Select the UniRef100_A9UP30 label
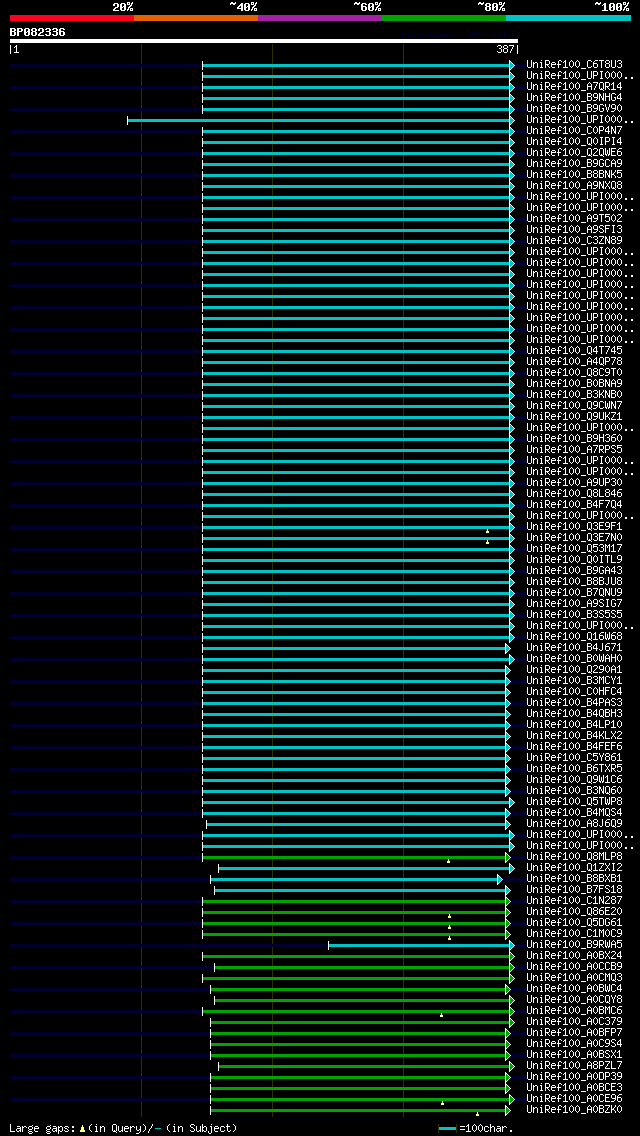The width and height of the screenshot is (640, 1136). click(574, 483)
